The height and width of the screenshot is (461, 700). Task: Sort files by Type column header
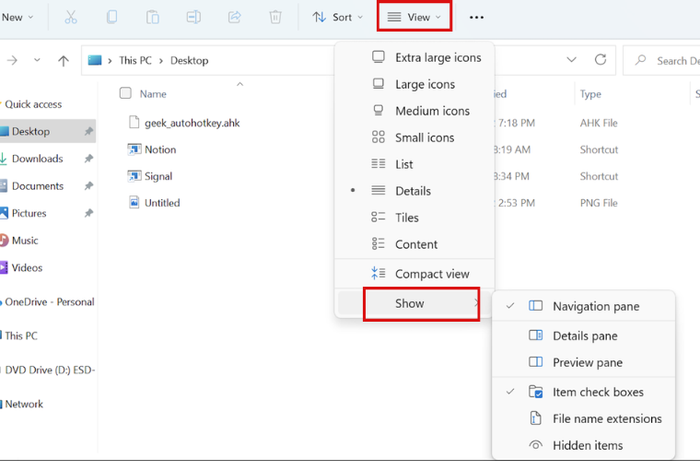[590, 94]
